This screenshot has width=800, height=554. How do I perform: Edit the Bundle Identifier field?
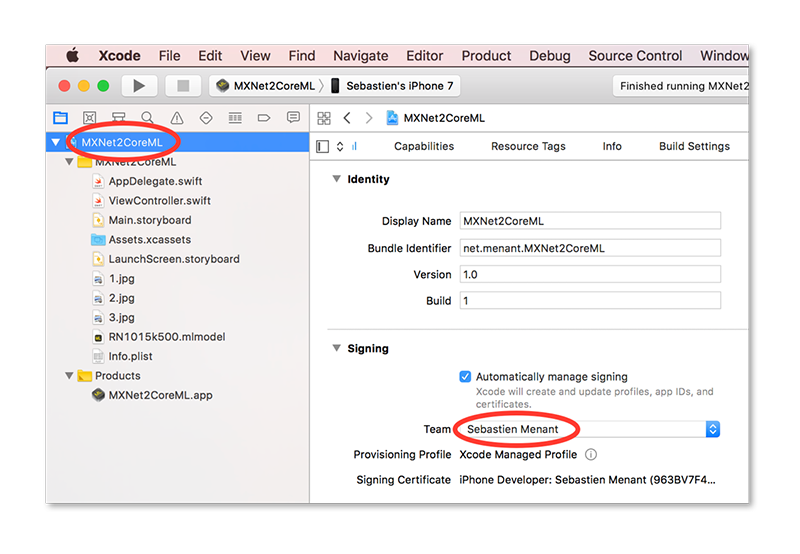point(590,248)
